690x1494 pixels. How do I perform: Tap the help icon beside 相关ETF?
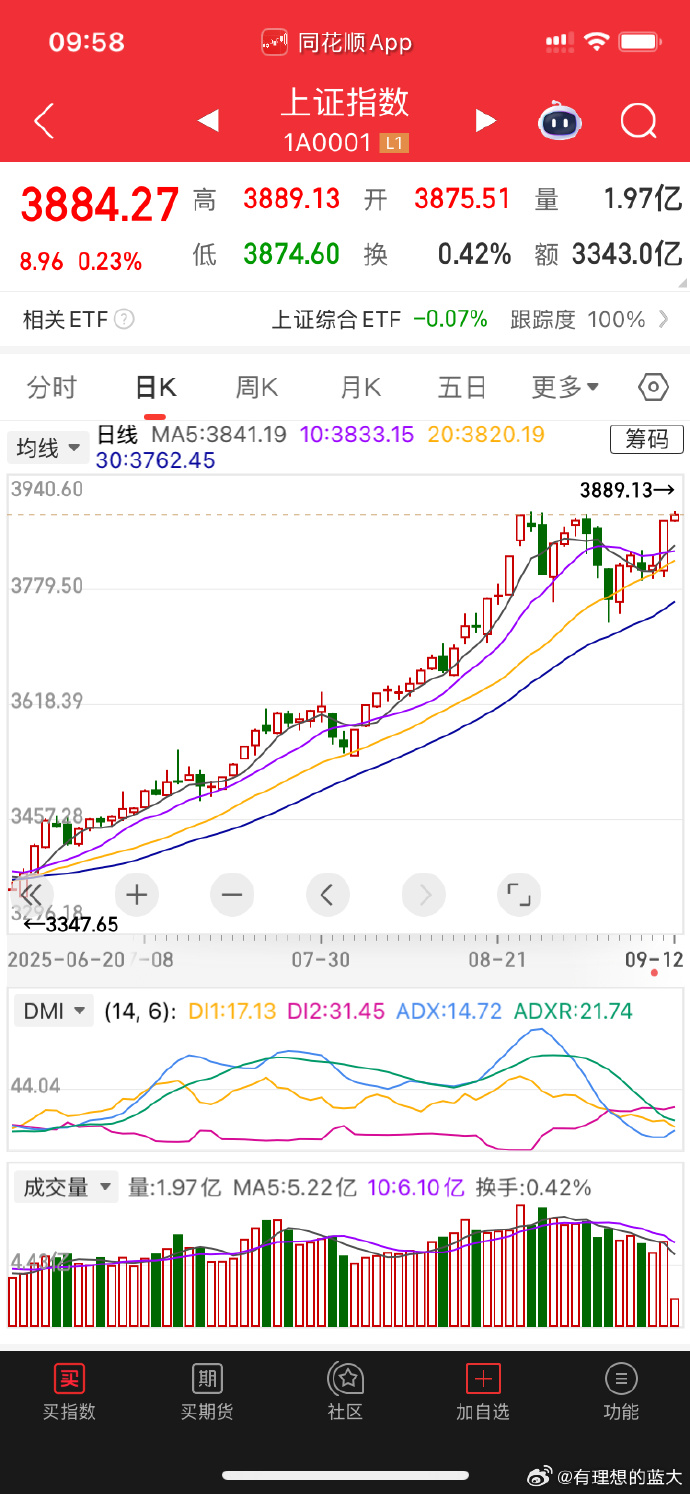124,320
